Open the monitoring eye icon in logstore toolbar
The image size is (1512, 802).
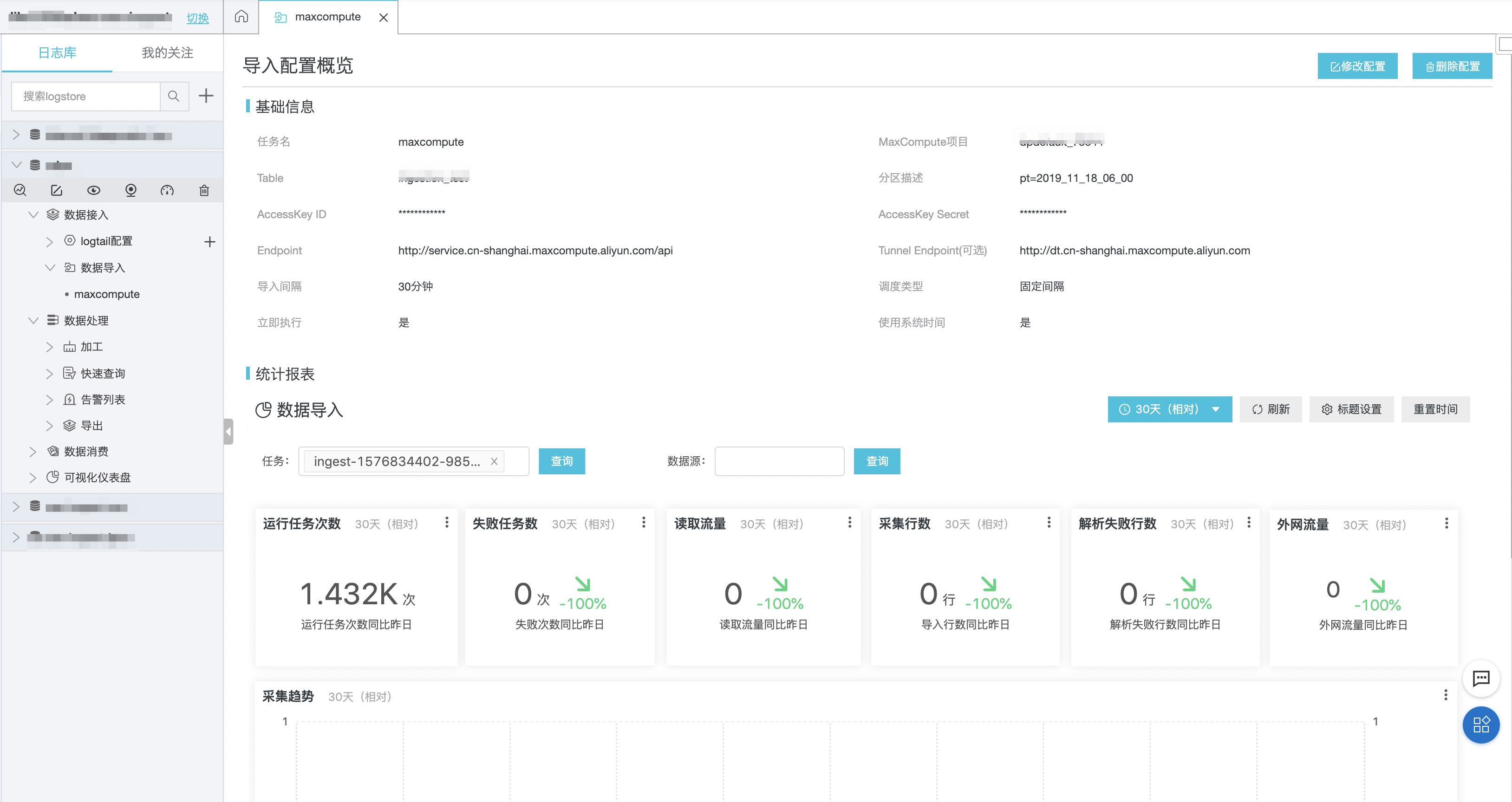93,190
